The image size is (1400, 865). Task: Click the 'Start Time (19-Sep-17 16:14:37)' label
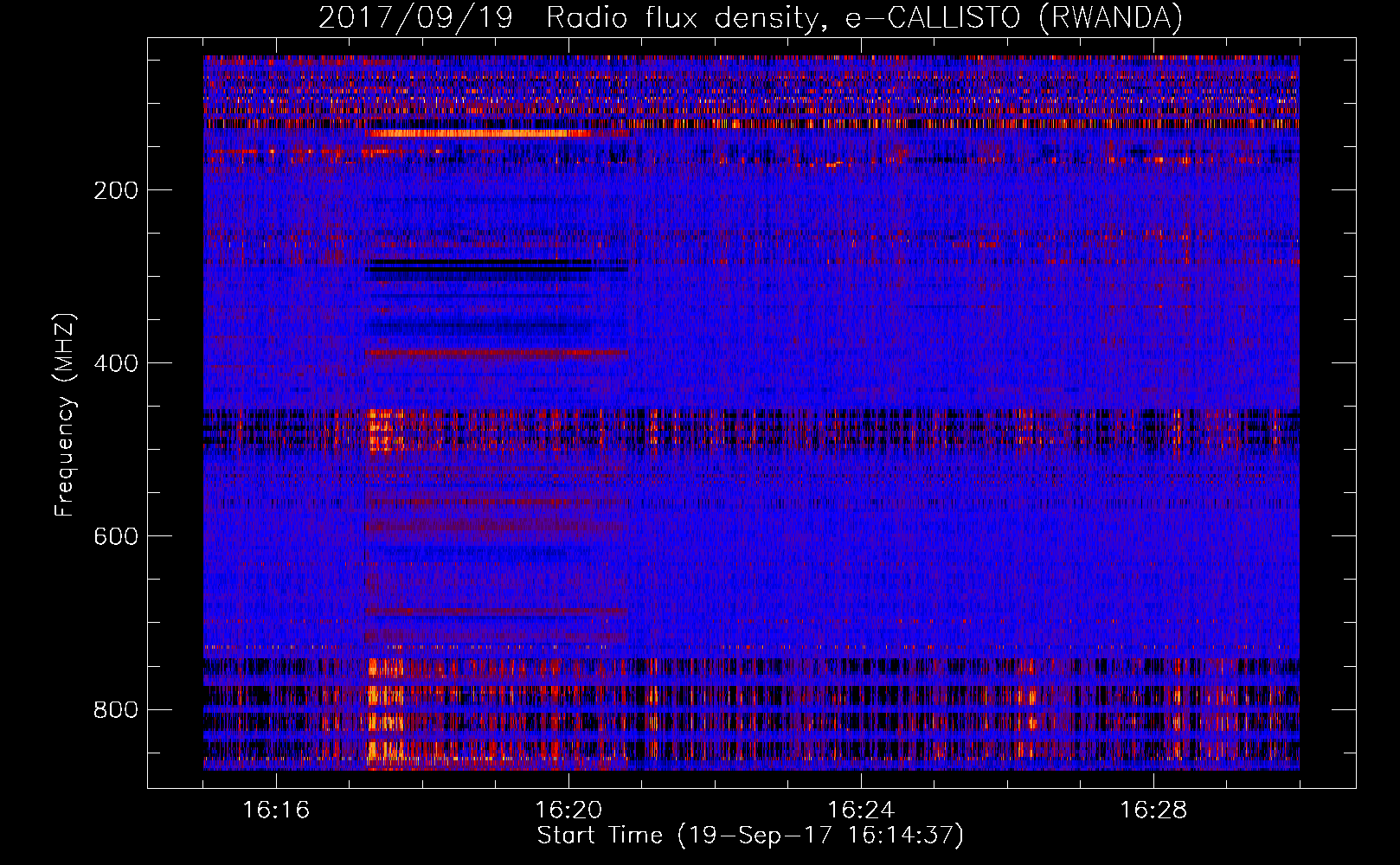(750, 836)
